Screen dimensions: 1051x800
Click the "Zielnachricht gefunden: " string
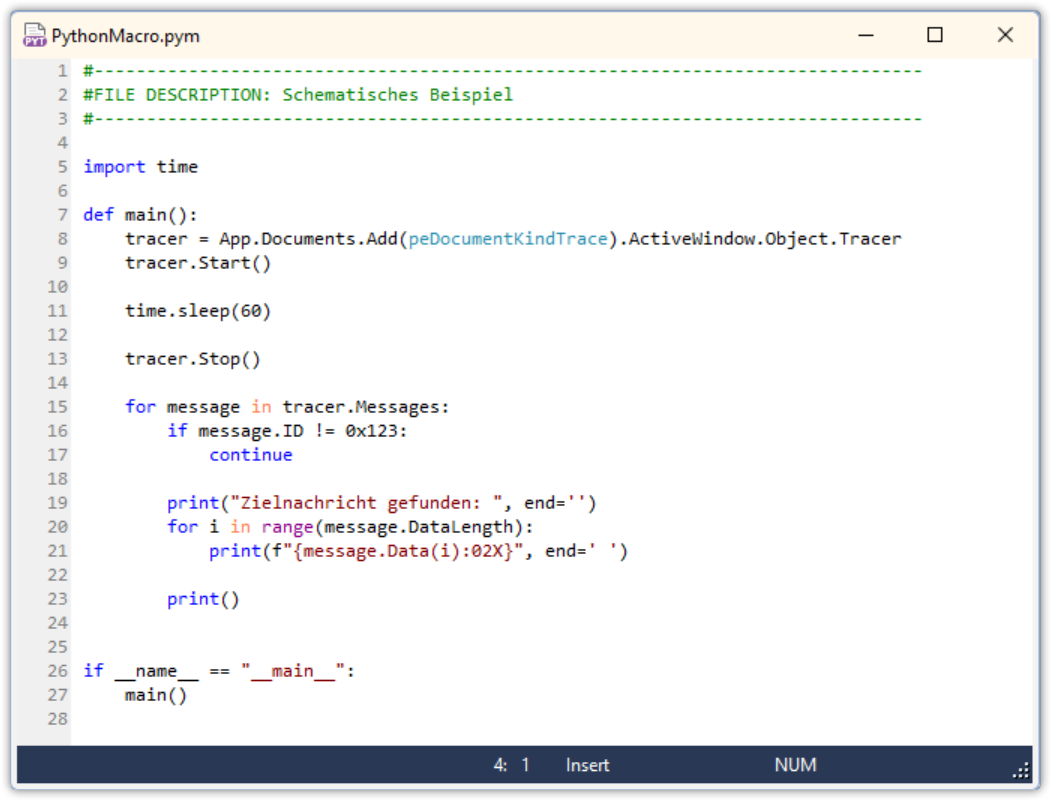click(x=366, y=503)
